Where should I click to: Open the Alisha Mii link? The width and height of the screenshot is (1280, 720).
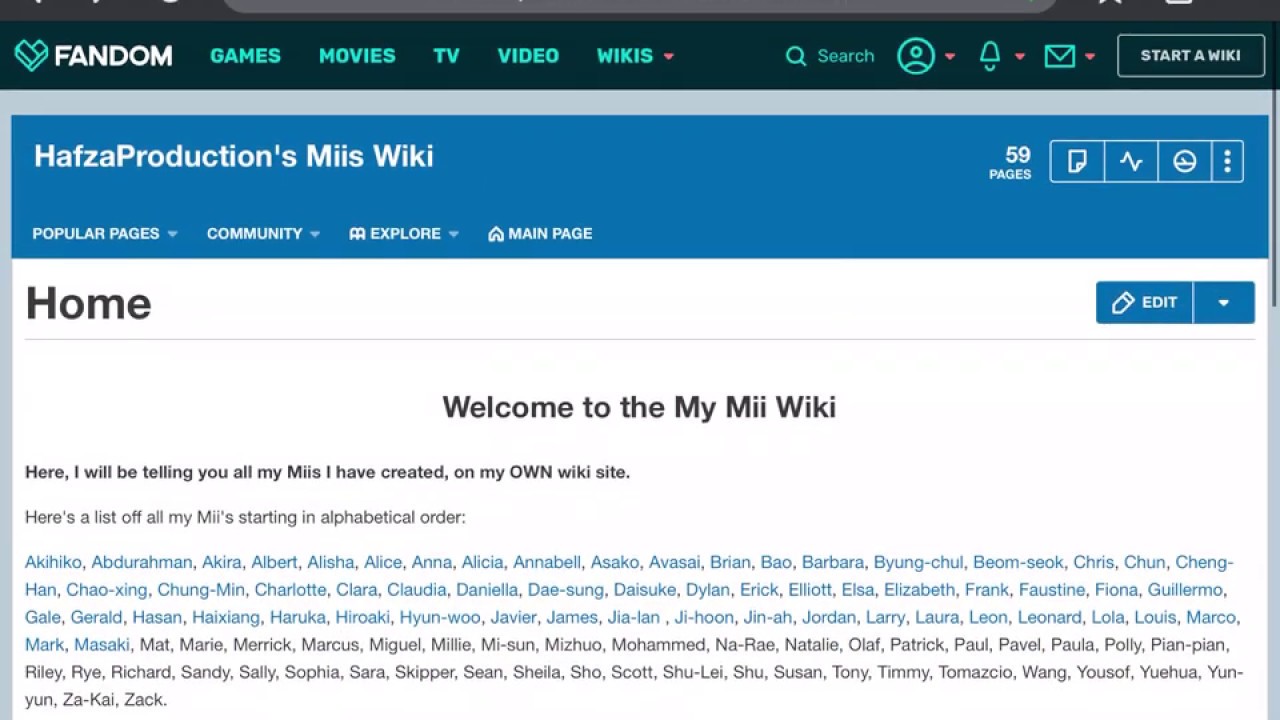(x=331, y=562)
